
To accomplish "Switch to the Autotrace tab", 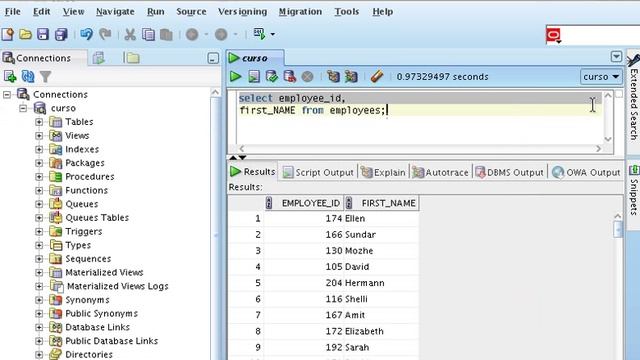I will pyautogui.click(x=440, y=172).
